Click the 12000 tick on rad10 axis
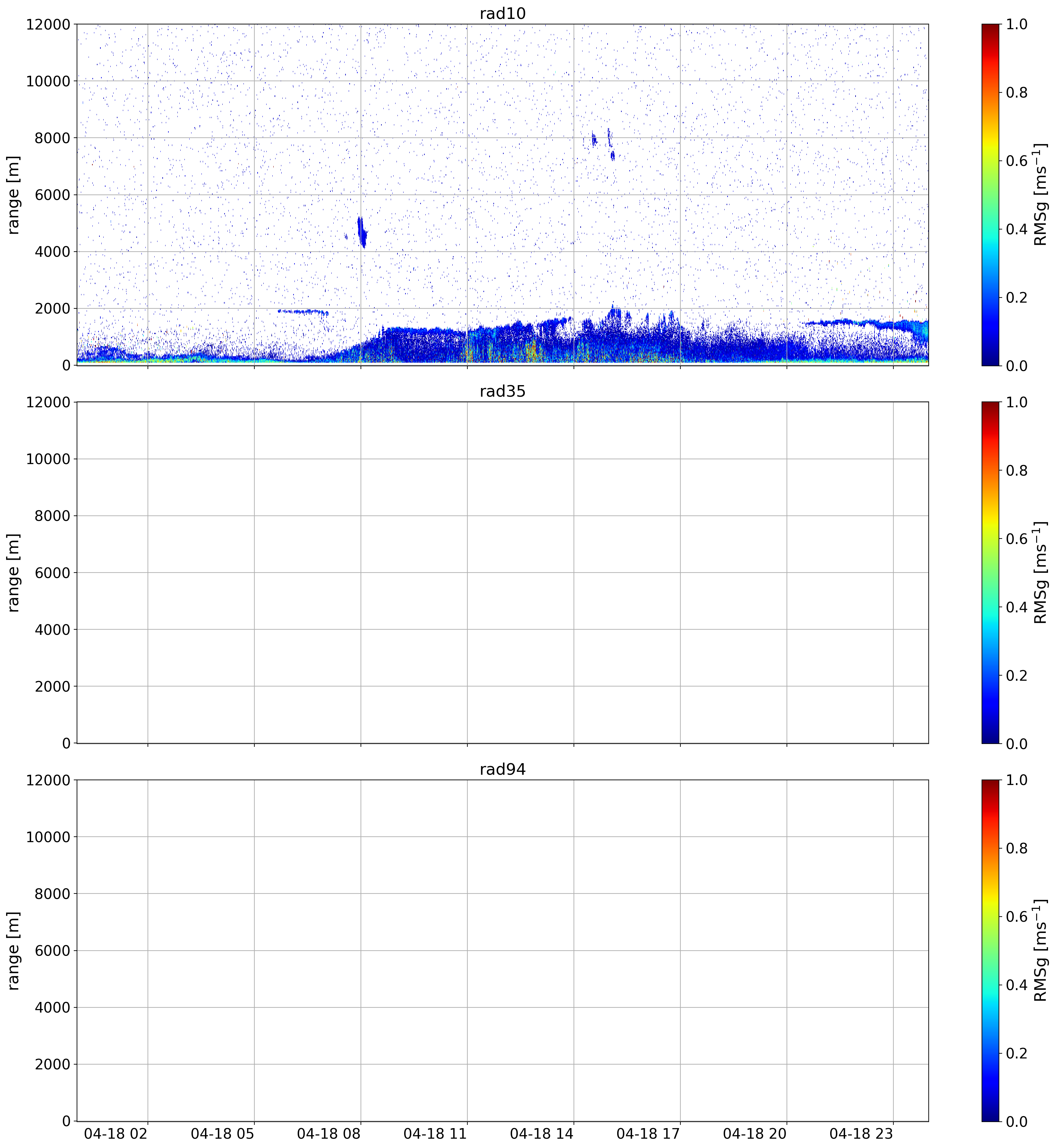The image size is (1057, 1148). pyautogui.click(x=49, y=24)
